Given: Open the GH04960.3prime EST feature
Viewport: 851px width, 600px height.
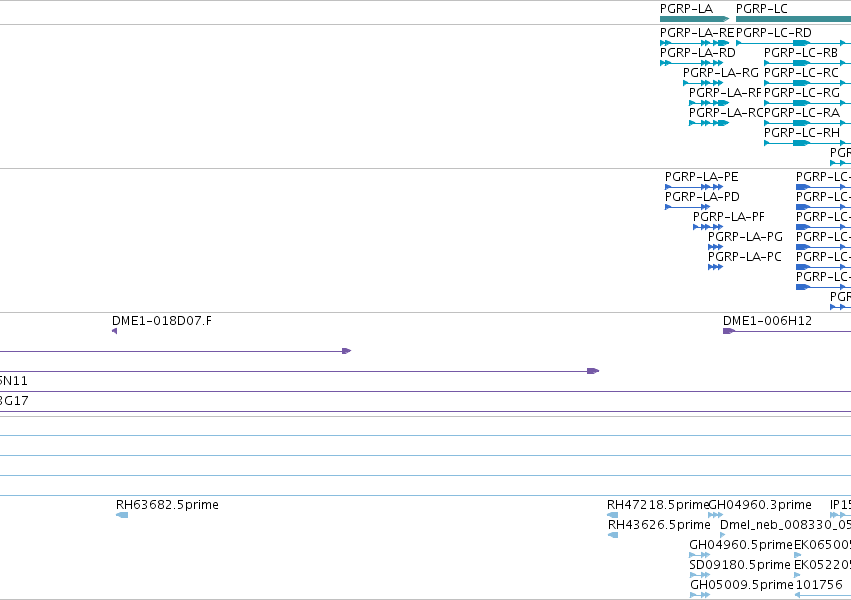Looking at the screenshot, I should click(x=715, y=515).
